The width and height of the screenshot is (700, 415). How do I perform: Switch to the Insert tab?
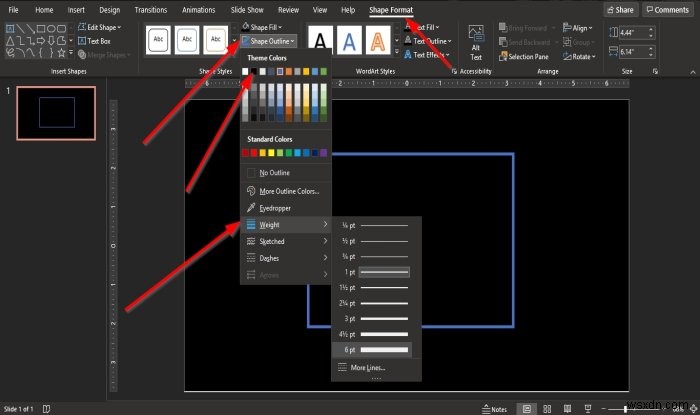(x=76, y=10)
